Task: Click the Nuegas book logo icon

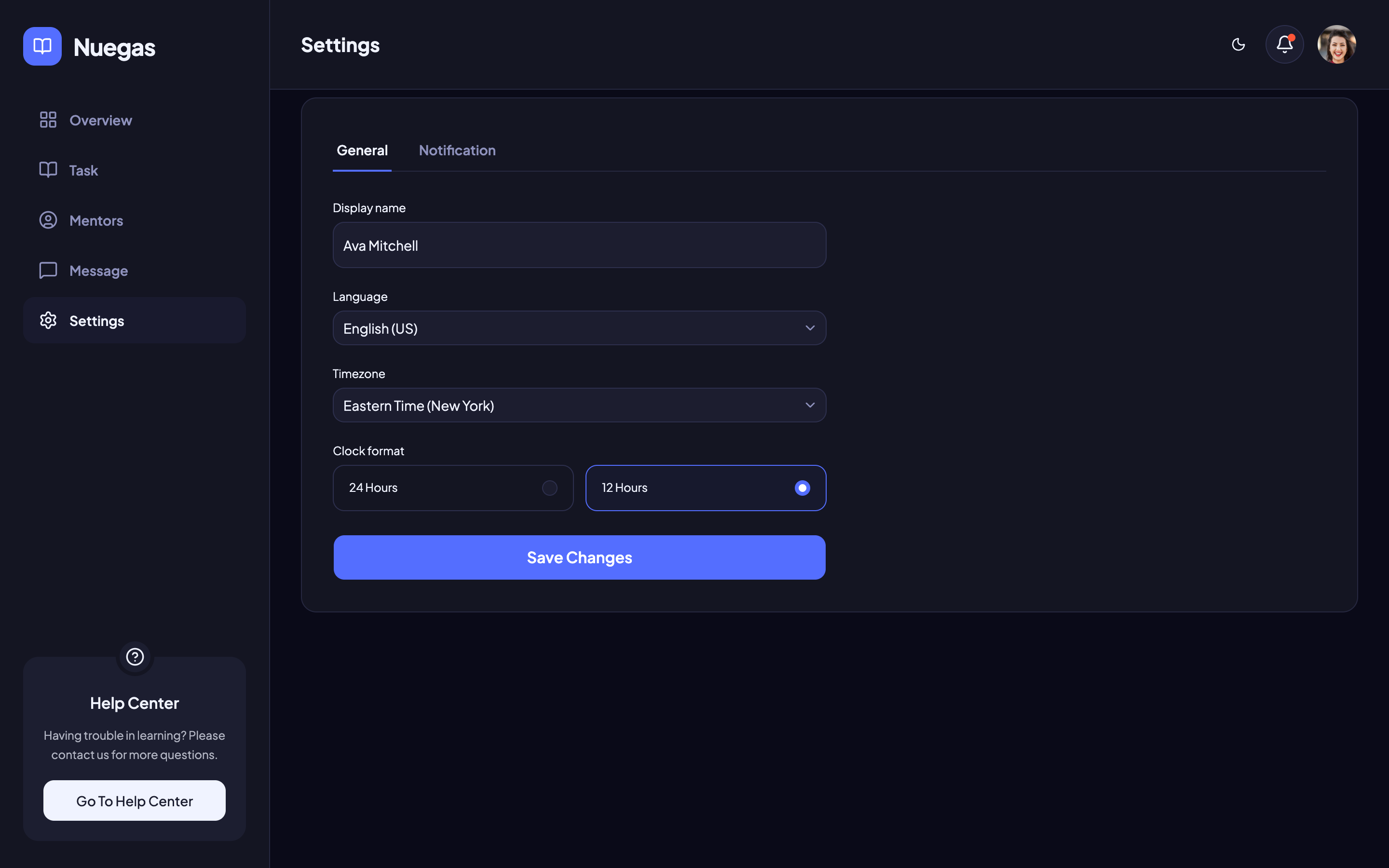Action: (x=42, y=46)
